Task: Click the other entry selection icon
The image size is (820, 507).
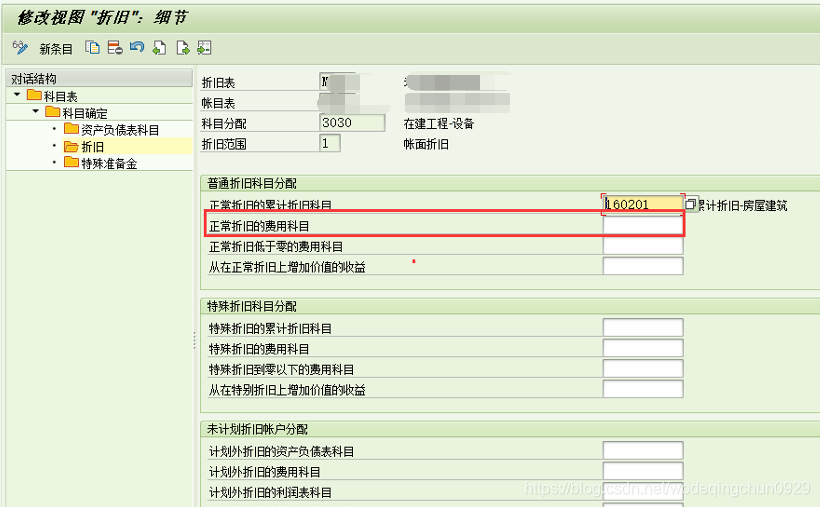Action: pyautogui.click(x=204, y=48)
